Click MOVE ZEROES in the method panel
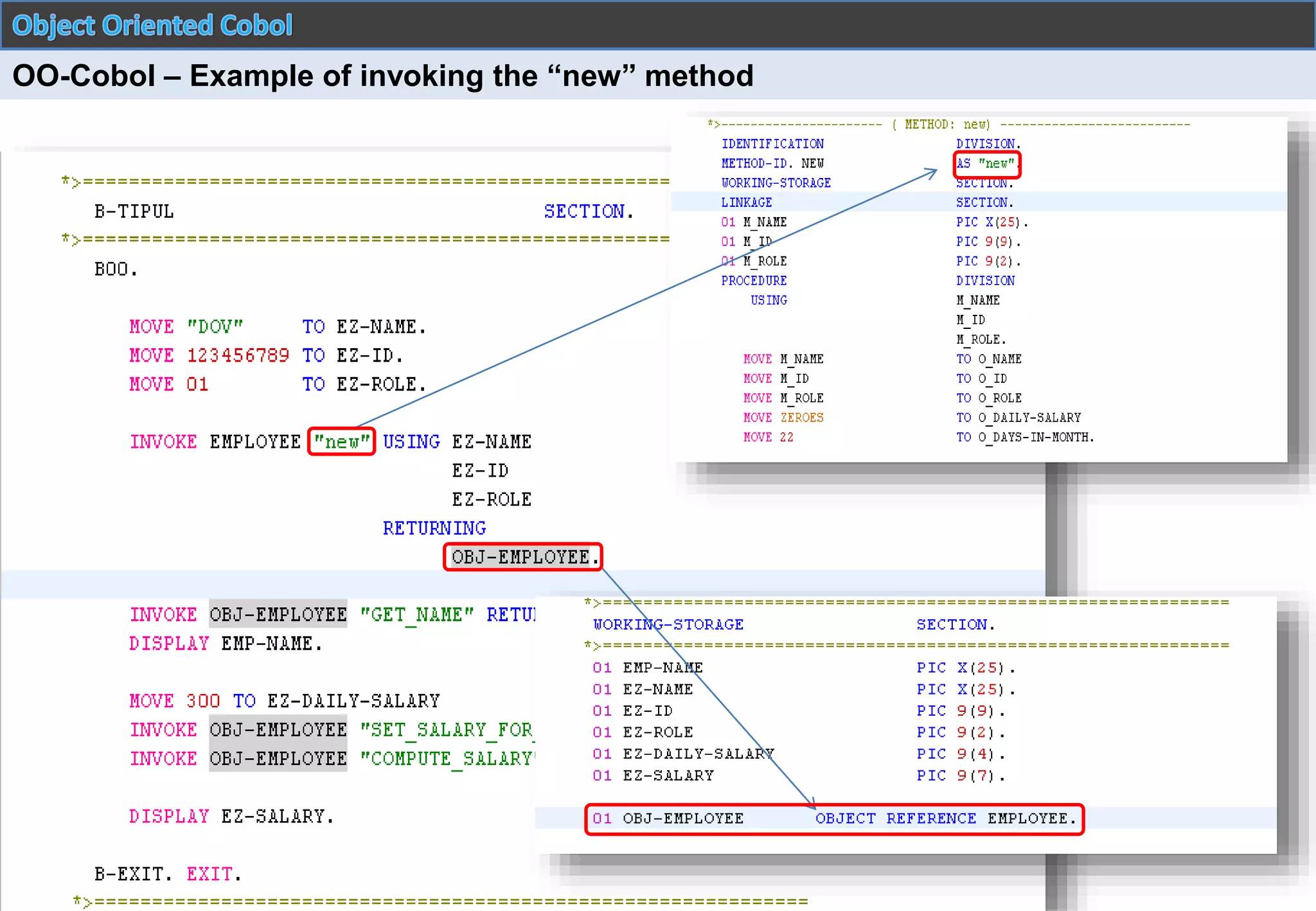Viewport: 1316px width, 911px height. pos(783,418)
